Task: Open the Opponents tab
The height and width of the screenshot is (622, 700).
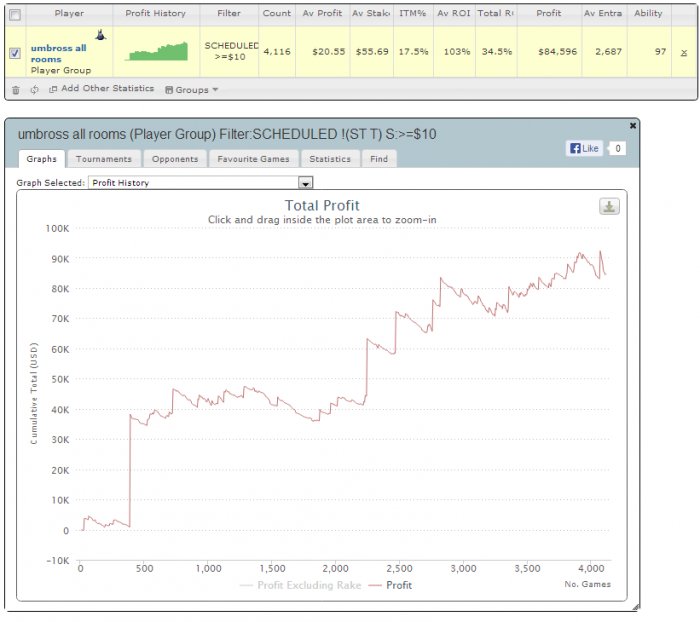Action: (x=175, y=159)
